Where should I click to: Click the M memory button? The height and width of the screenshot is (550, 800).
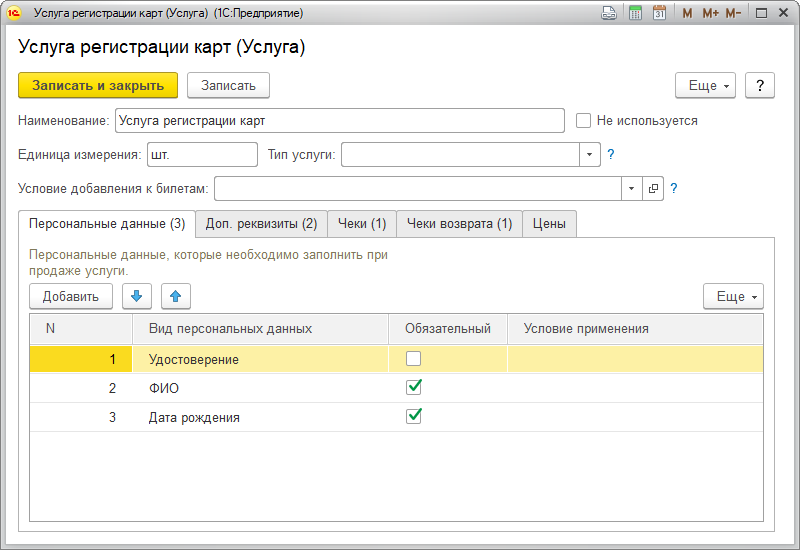point(687,13)
